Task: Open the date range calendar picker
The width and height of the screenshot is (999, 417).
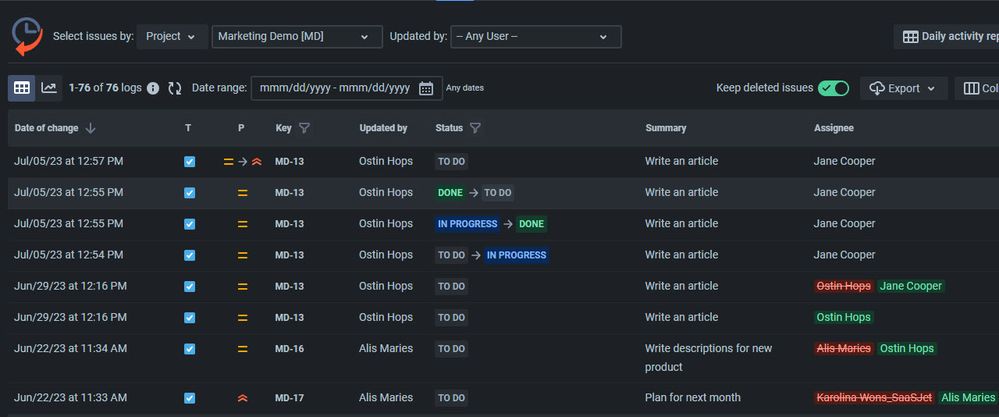Action: click(426, 88)
